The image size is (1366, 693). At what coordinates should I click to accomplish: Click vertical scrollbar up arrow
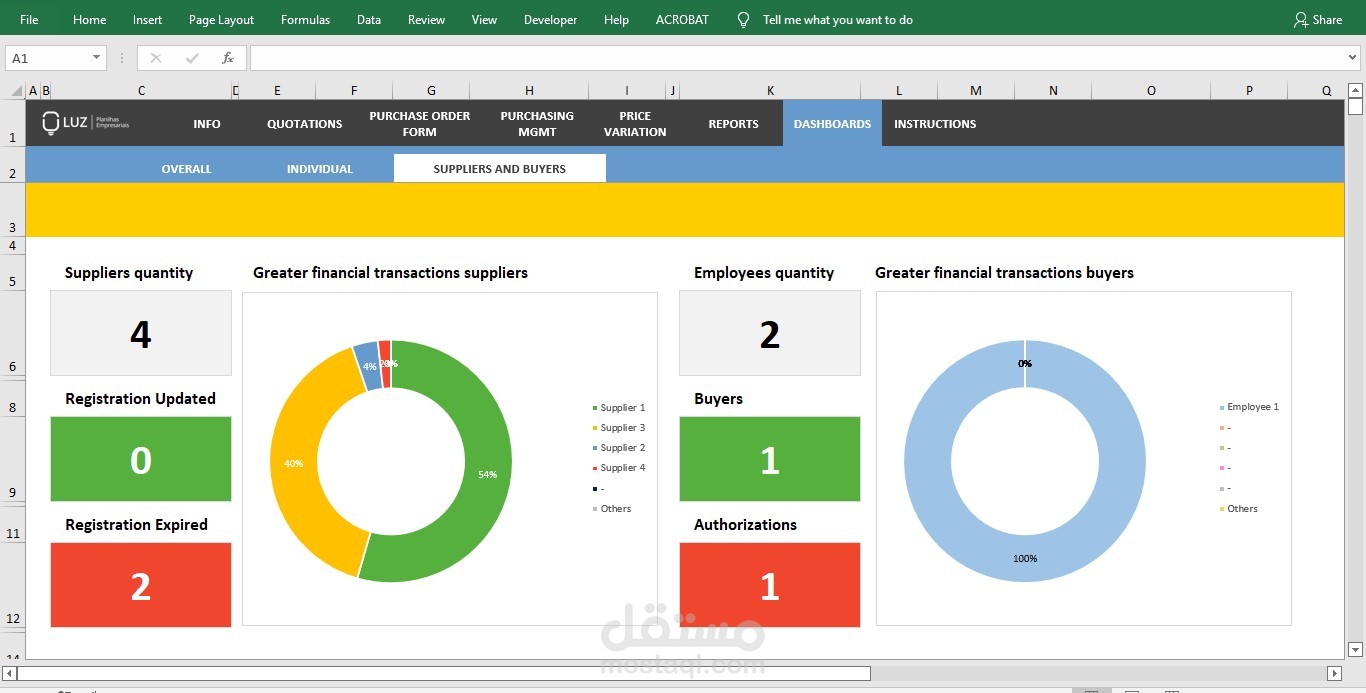click(x=1355, y=90)
